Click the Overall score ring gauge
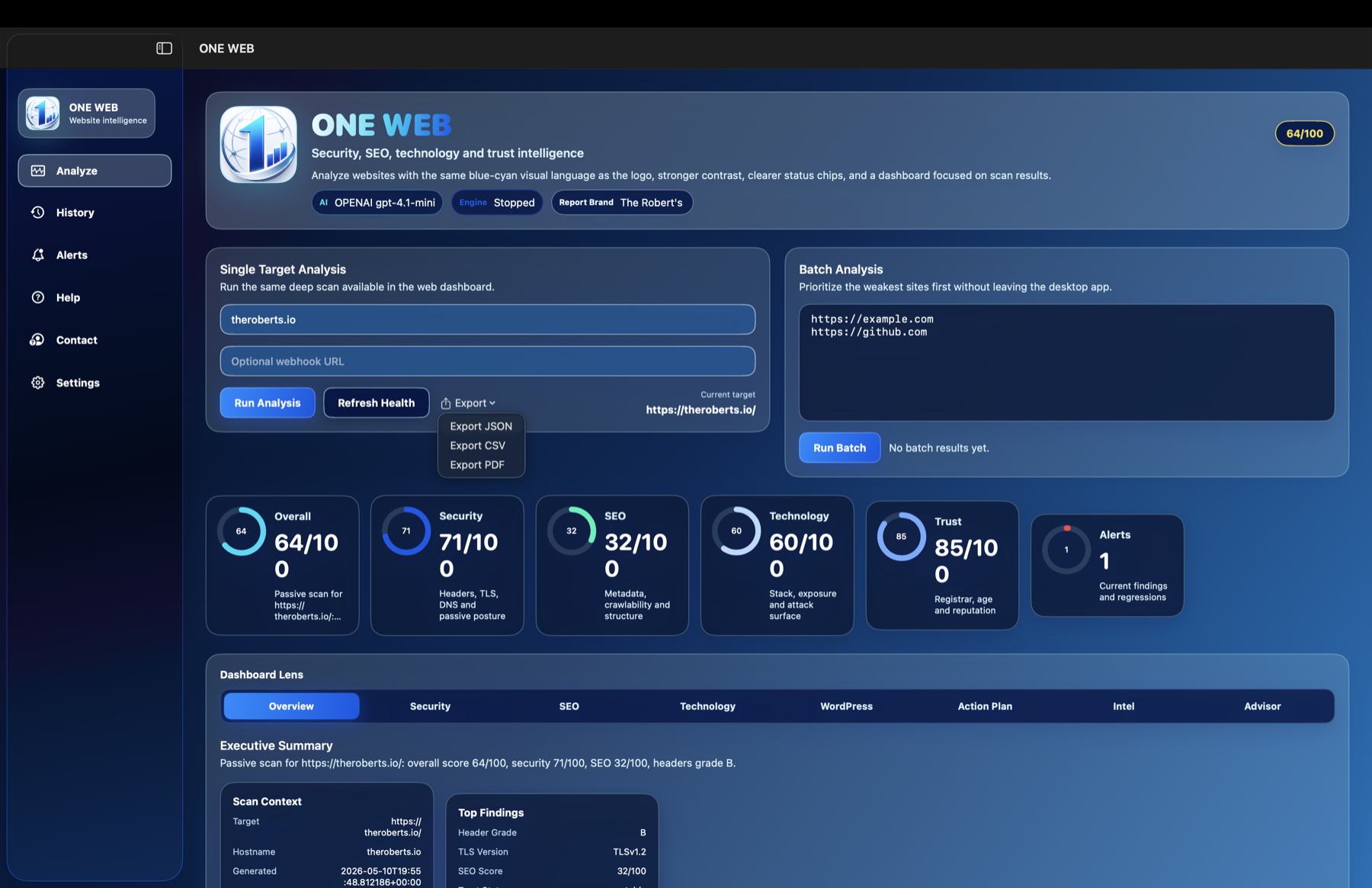Viewport: 1372px width, 888px height. [241, 531]
